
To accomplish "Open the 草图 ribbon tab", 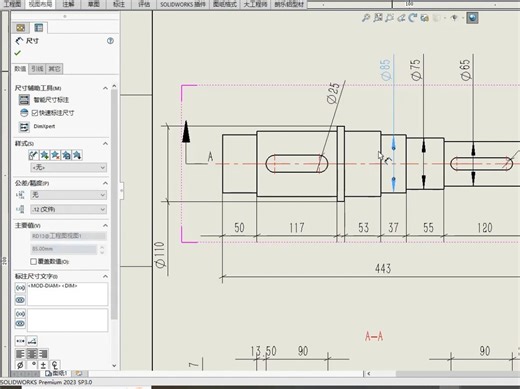I will tap(94, 4).
